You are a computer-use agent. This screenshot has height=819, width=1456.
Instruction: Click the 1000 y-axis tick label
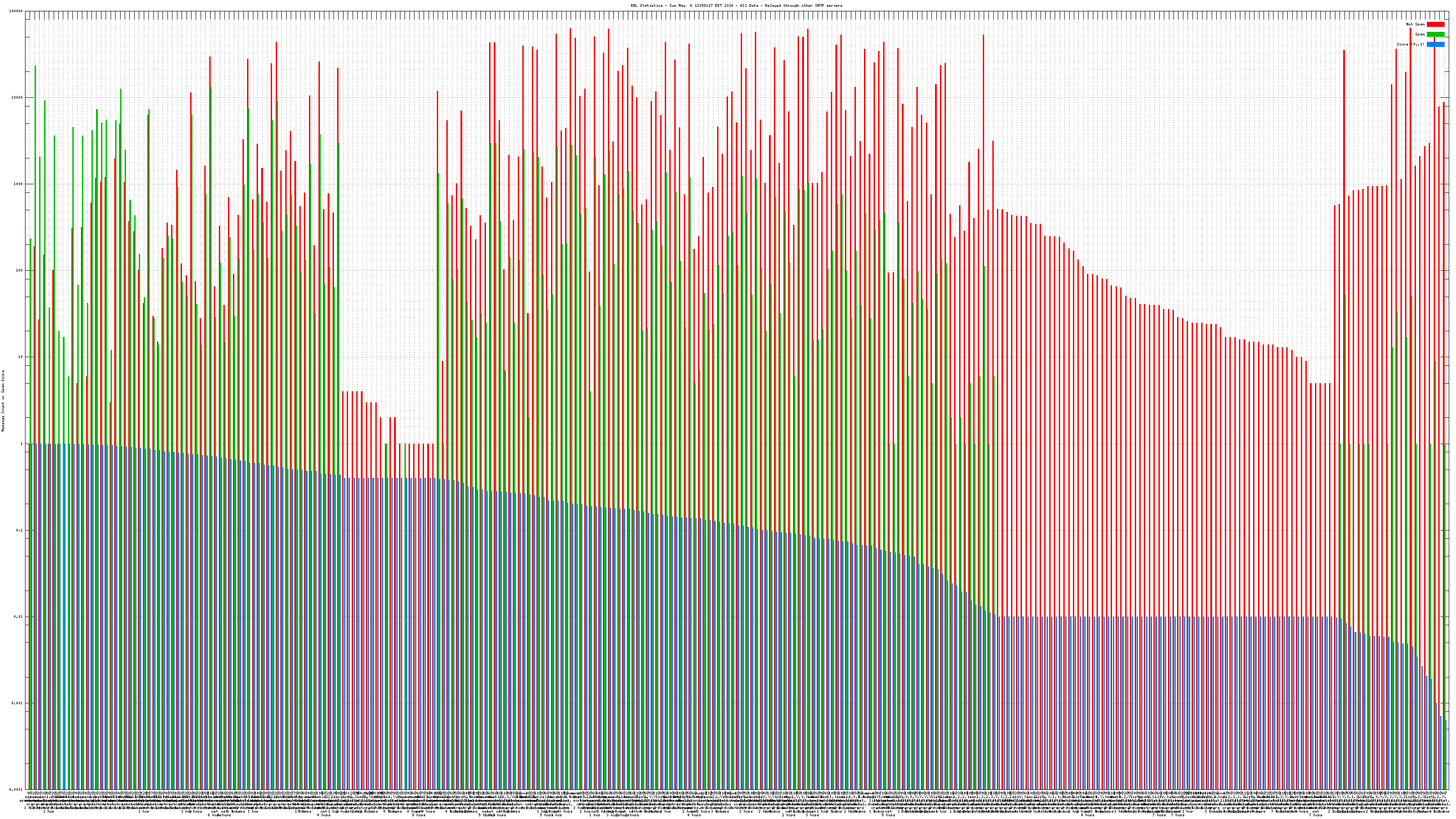pyautogui.click(x=19, y=184)
